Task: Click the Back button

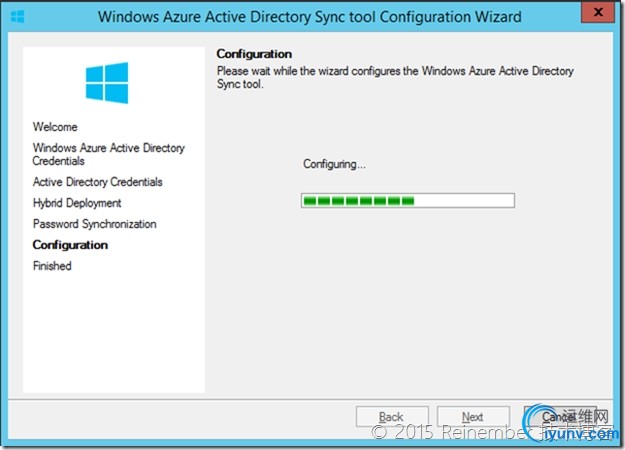Action: point(392,417)
